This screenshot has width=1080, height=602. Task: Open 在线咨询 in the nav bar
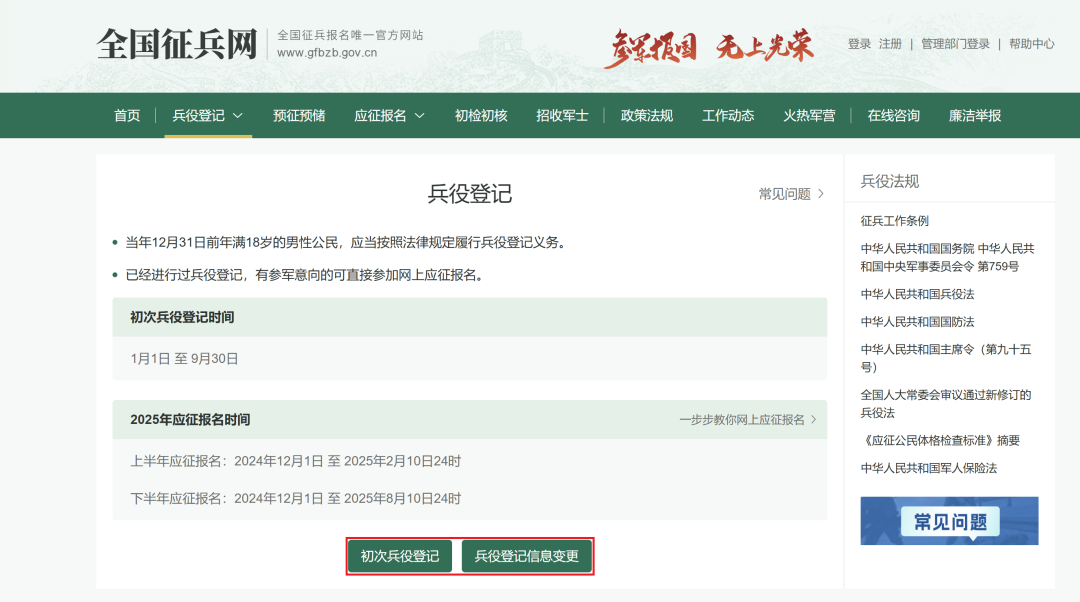point(893,116)
